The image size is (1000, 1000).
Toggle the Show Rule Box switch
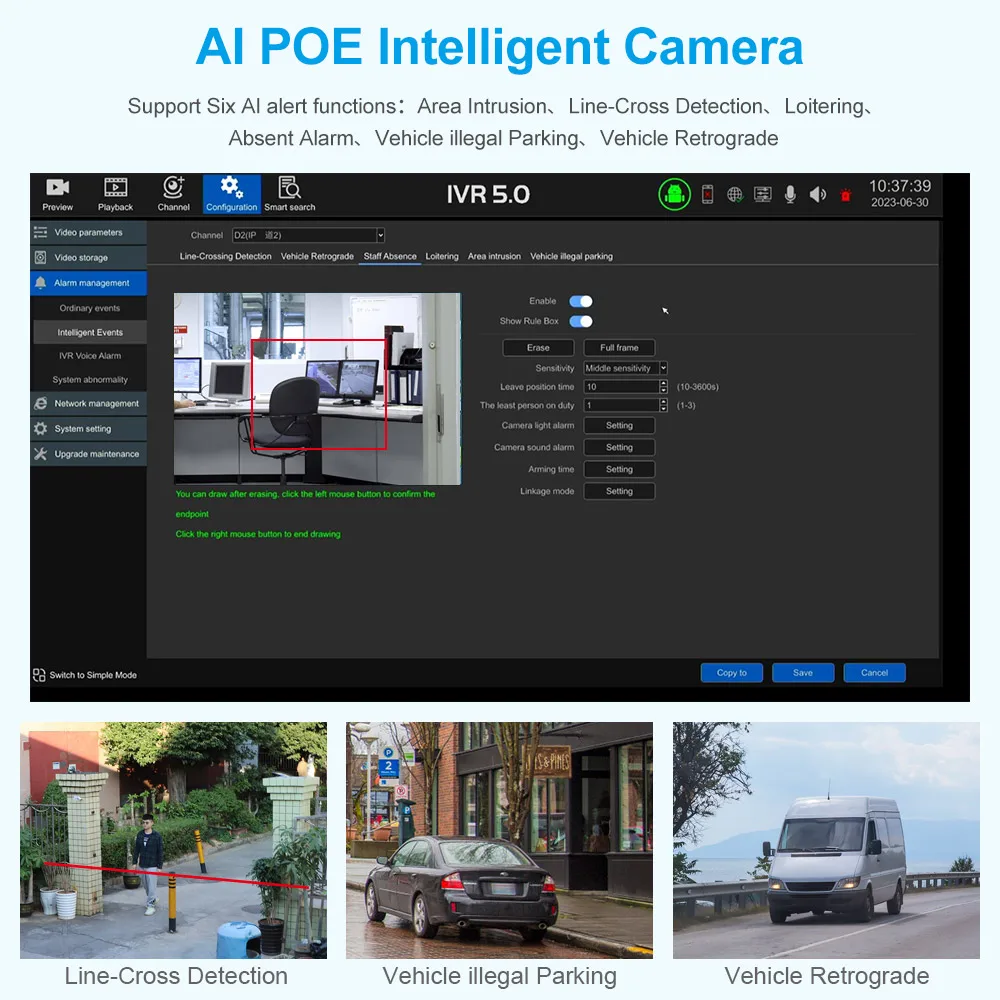pyautogui.click(x=581, y=321)
